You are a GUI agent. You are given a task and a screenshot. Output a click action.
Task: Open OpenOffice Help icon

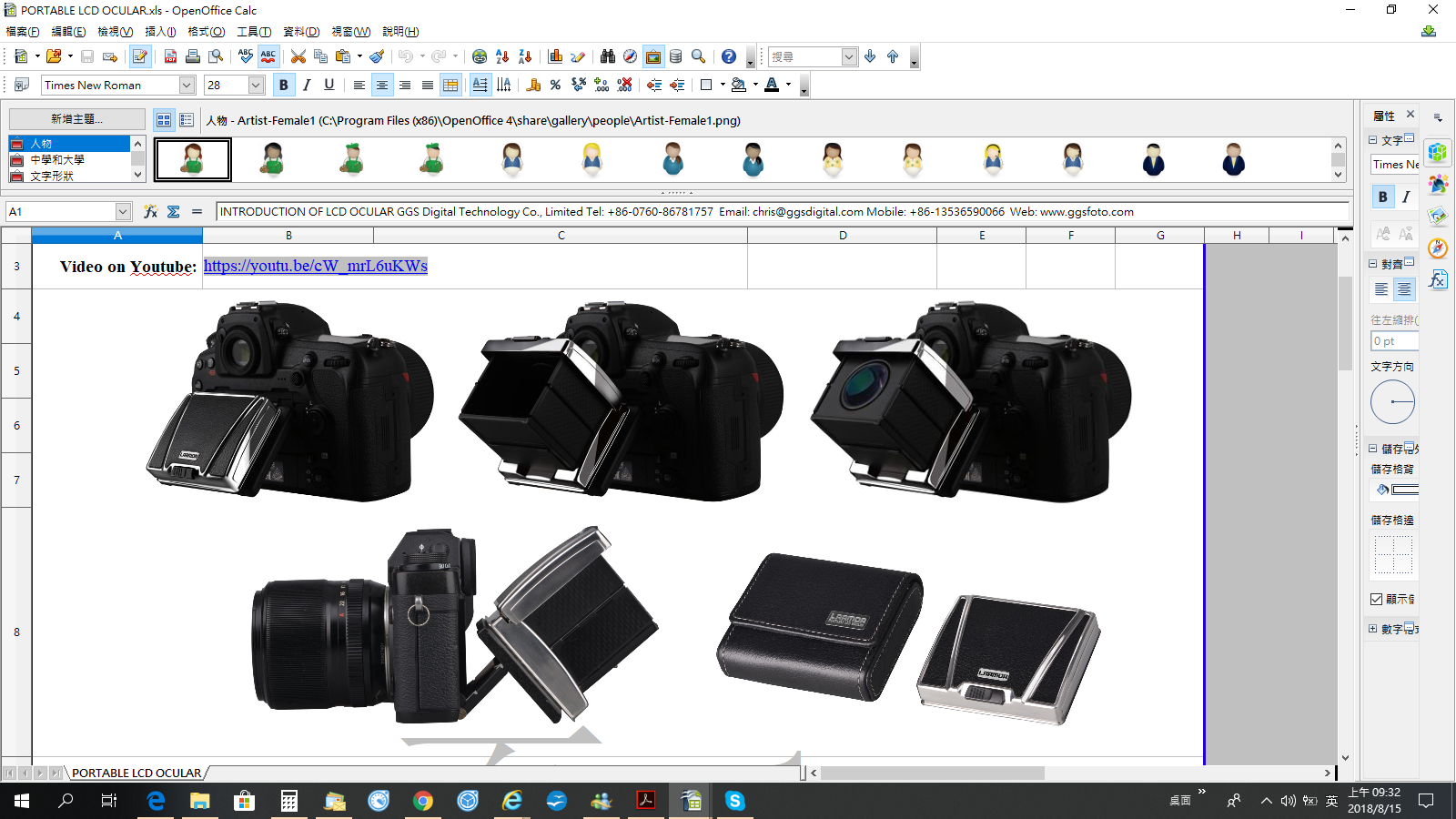(729, 56)
